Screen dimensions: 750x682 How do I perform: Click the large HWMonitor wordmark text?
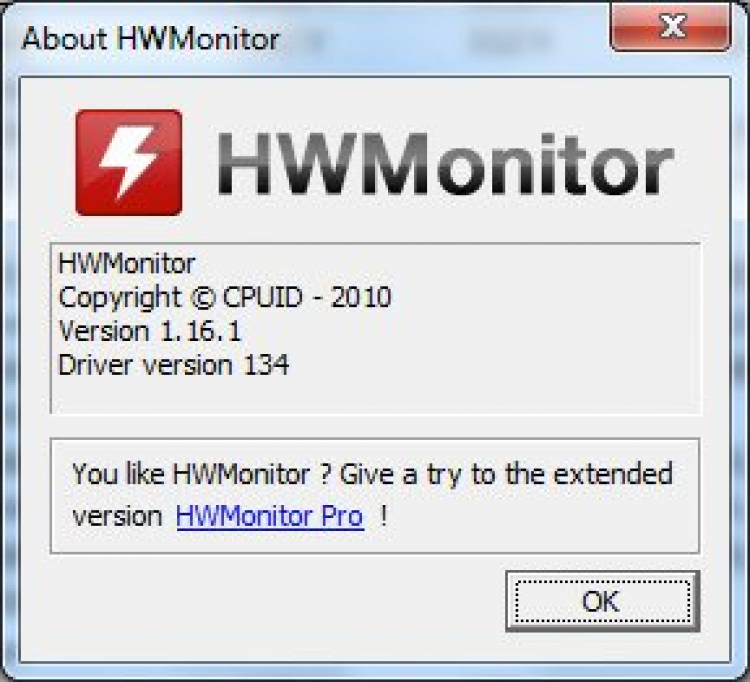click(446, 164)
